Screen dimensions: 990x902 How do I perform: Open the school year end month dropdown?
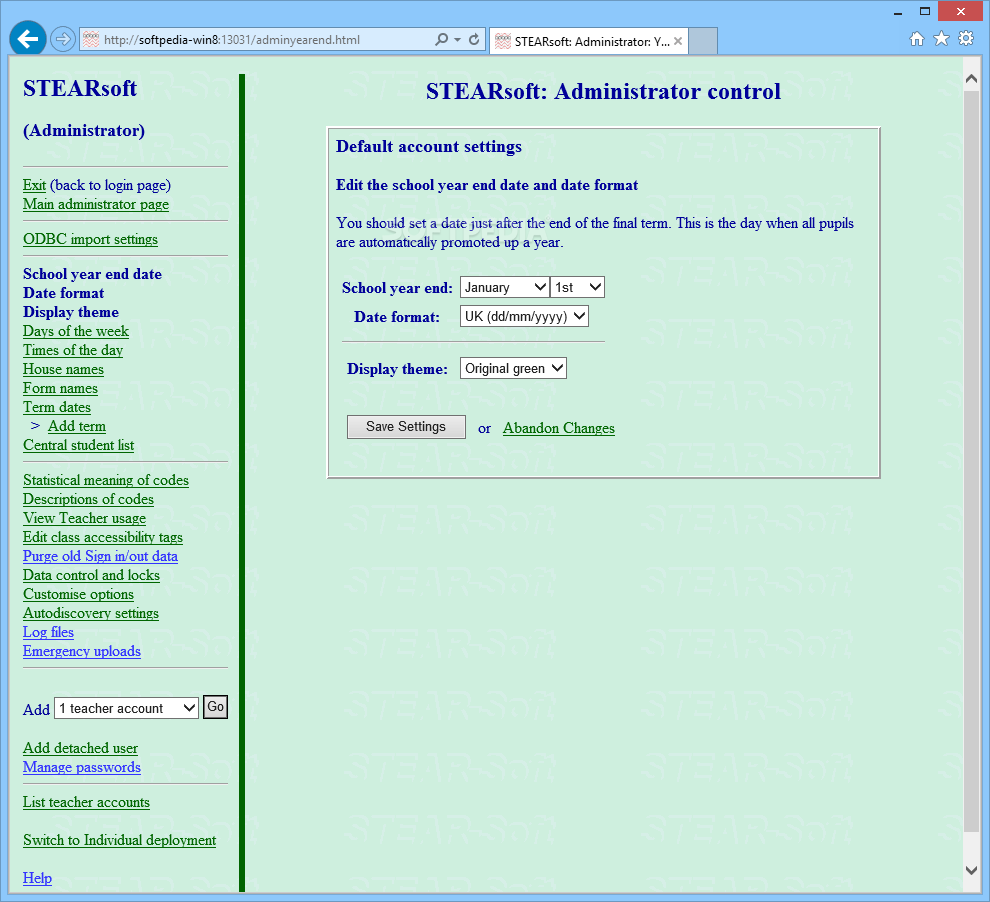[x=504, y=287]
